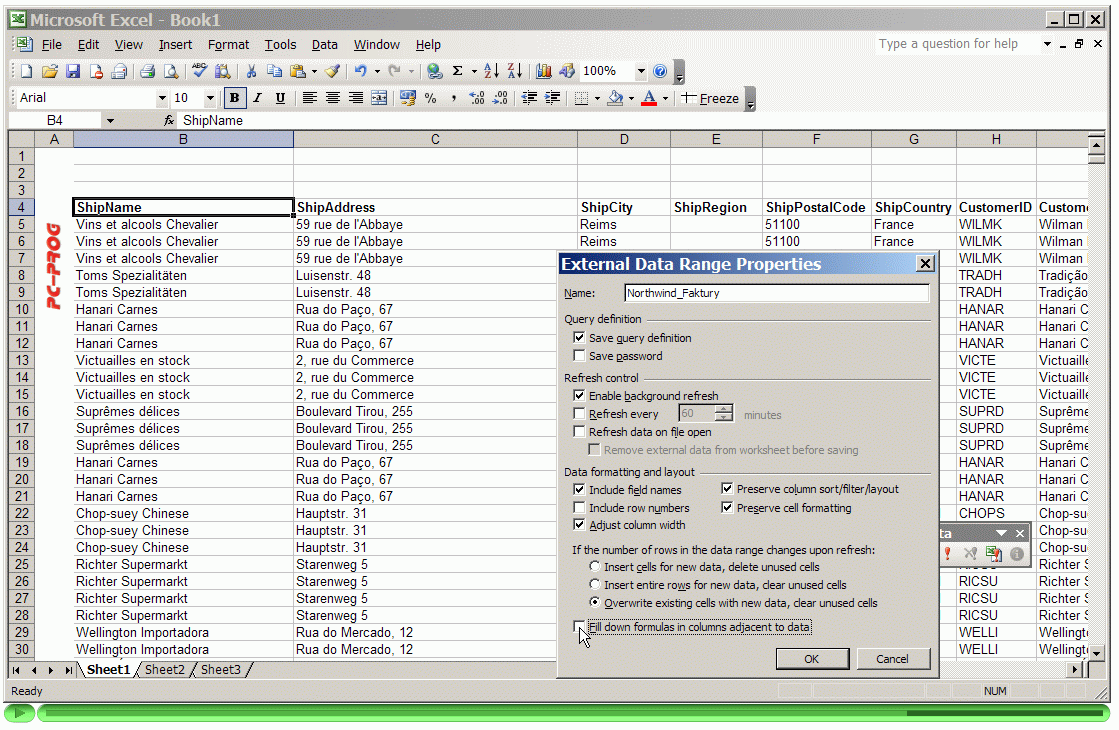1119x730 pixels.
Task: Center align text
Action: click(333, 98)
